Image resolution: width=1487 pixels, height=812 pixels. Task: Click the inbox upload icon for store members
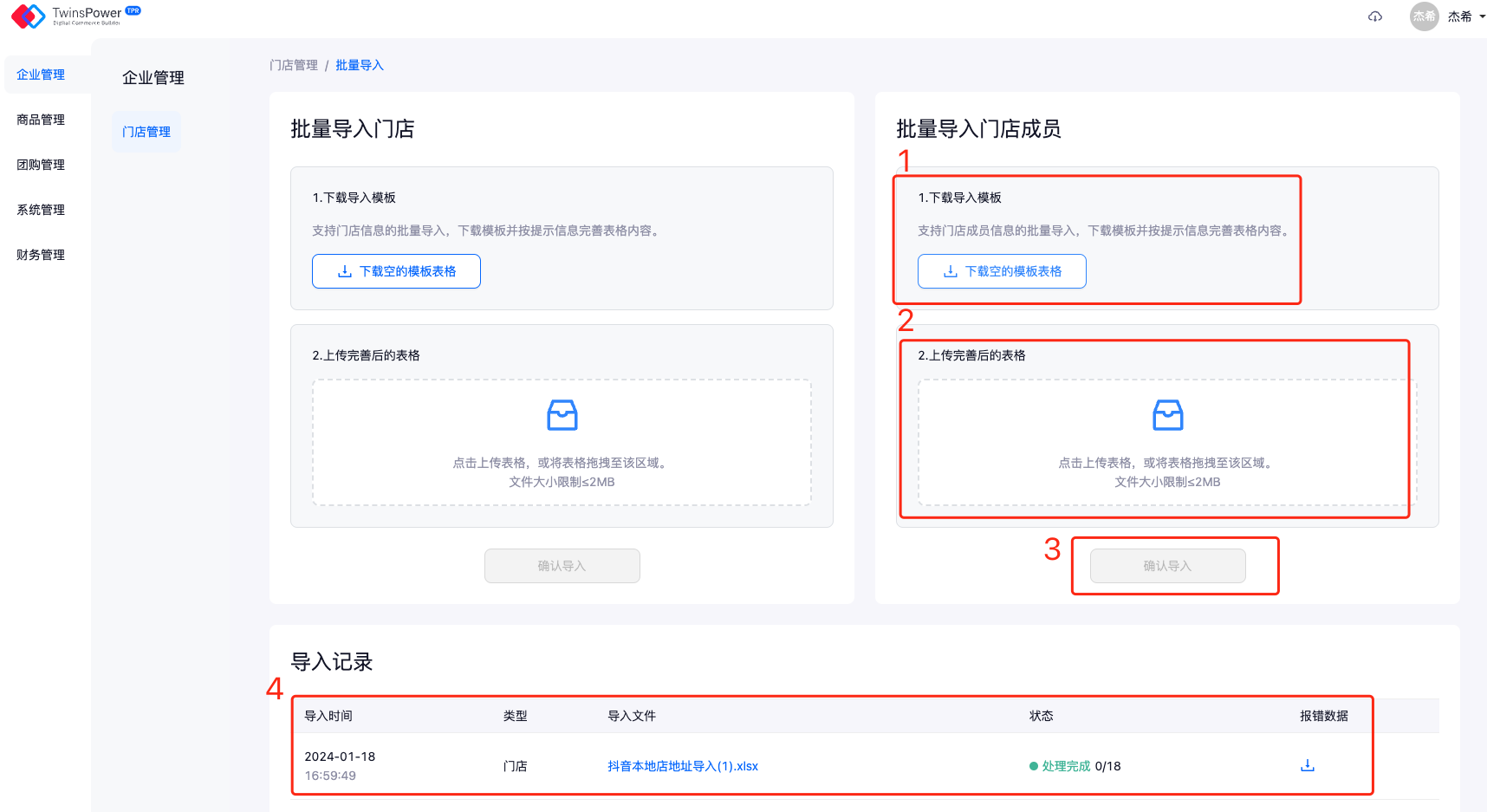pos(1167,415)
